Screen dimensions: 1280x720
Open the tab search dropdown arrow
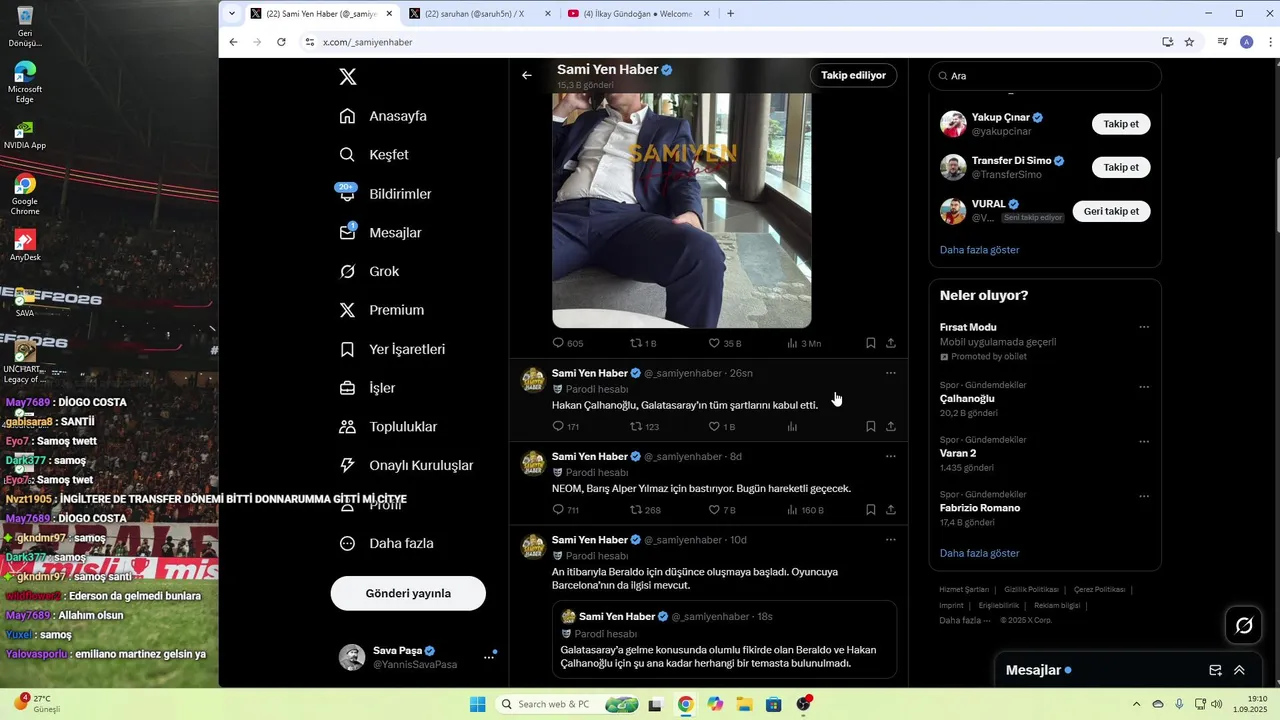(232, 14)
